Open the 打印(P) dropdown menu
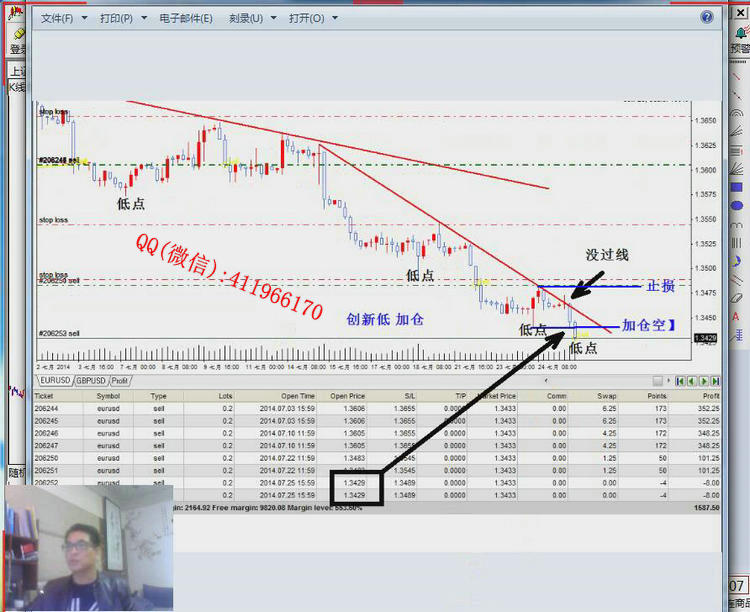The image size is (750, 612). (122, 19)
